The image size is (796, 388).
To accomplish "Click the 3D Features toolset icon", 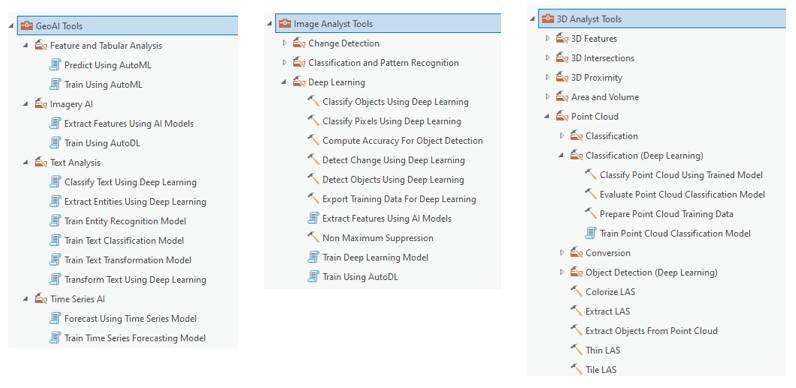I will pyautogui.click(x=562, y=39).
